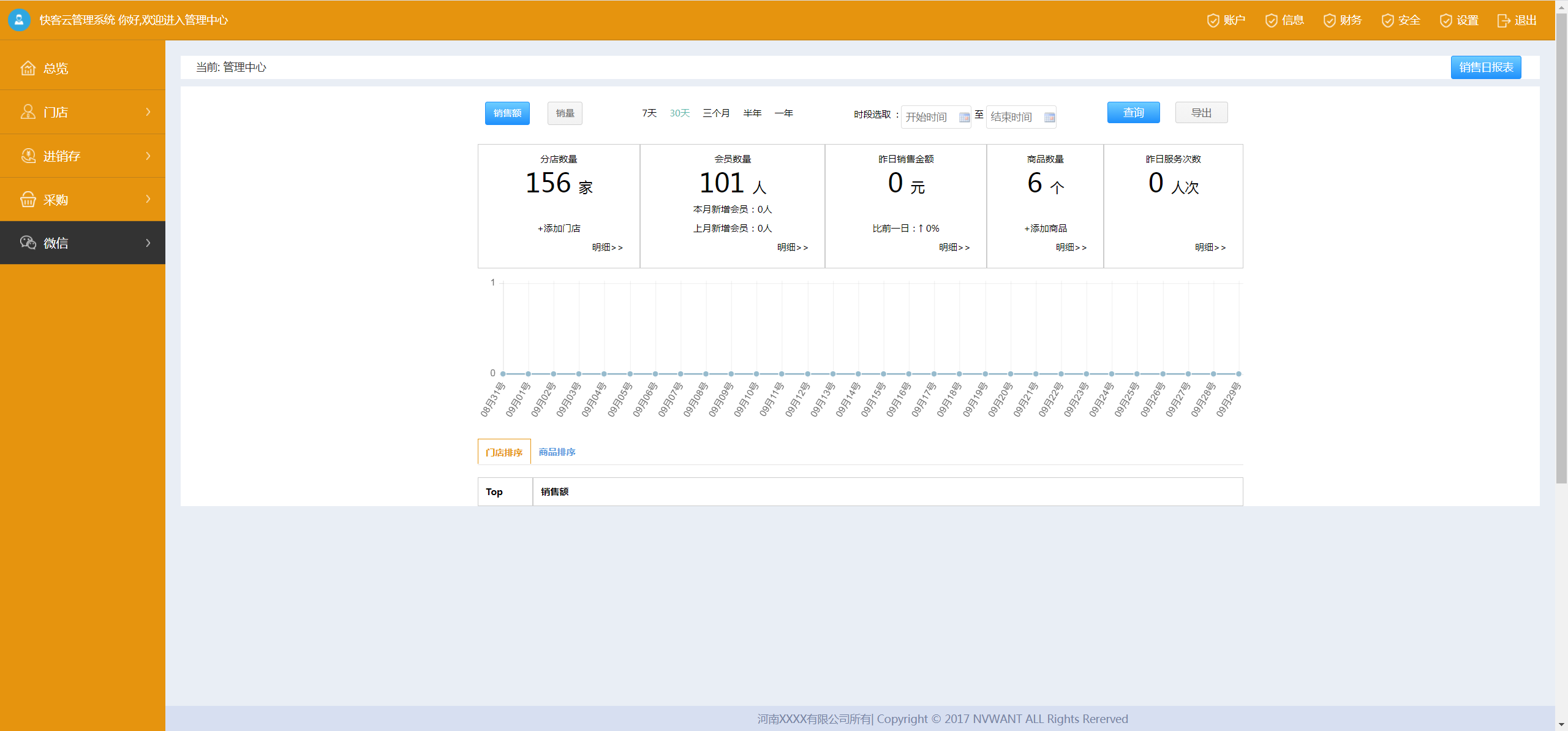Image resolution: width=1568 pixels, height=731 pixels.
Task: Open the 总览 overview menu item
Action: point(83,68)
